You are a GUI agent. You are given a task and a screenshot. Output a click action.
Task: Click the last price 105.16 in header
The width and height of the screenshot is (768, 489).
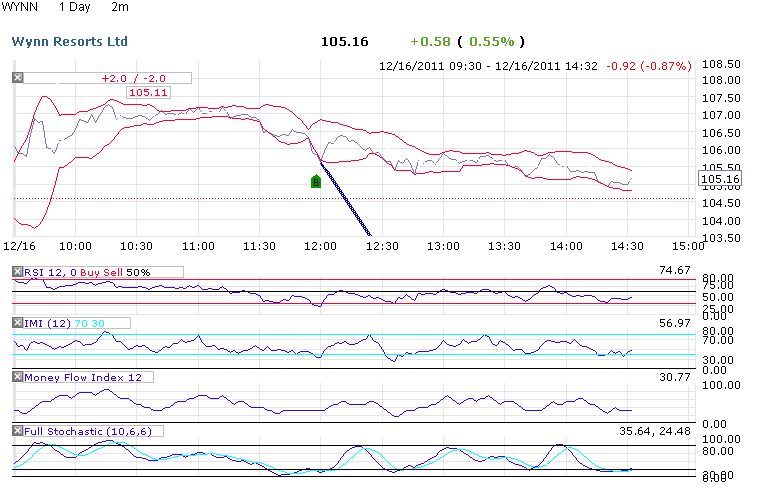pyautogui.click(x=344, y=42)
